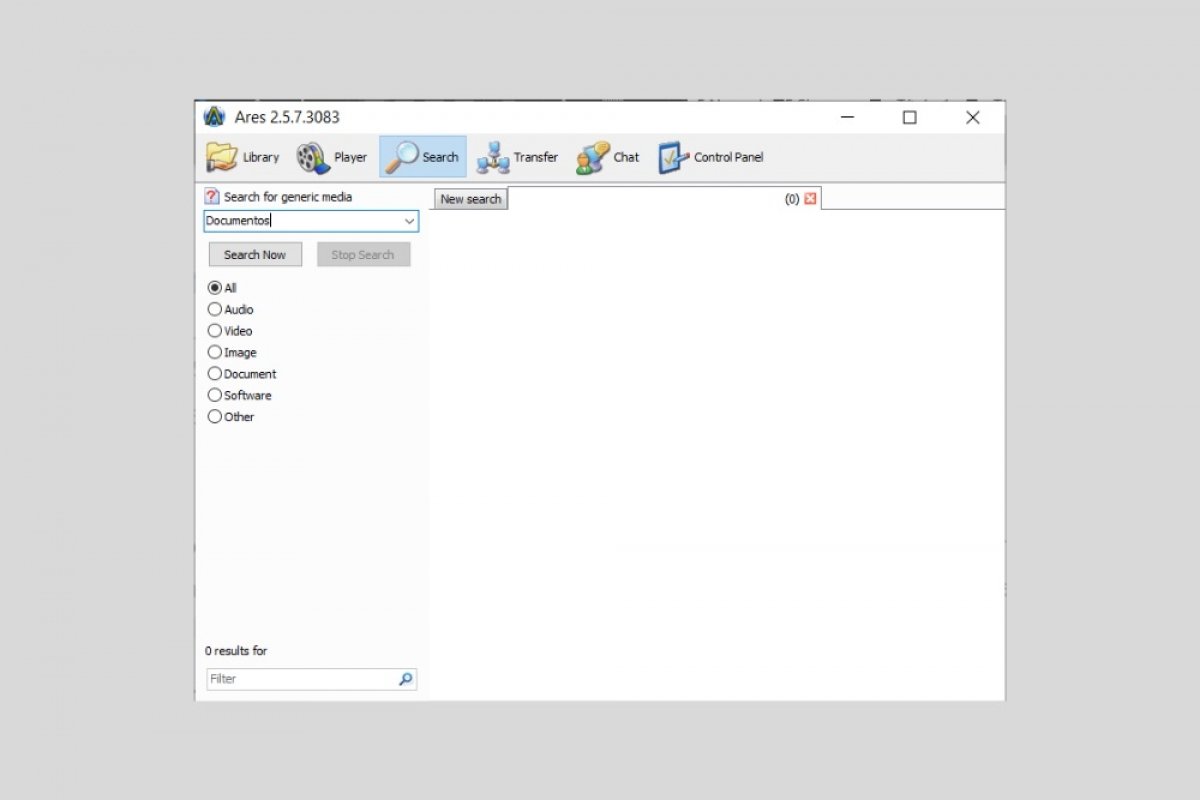Open the Transfer section
Screen dimensions: 1200x800
tap(517, 157)
